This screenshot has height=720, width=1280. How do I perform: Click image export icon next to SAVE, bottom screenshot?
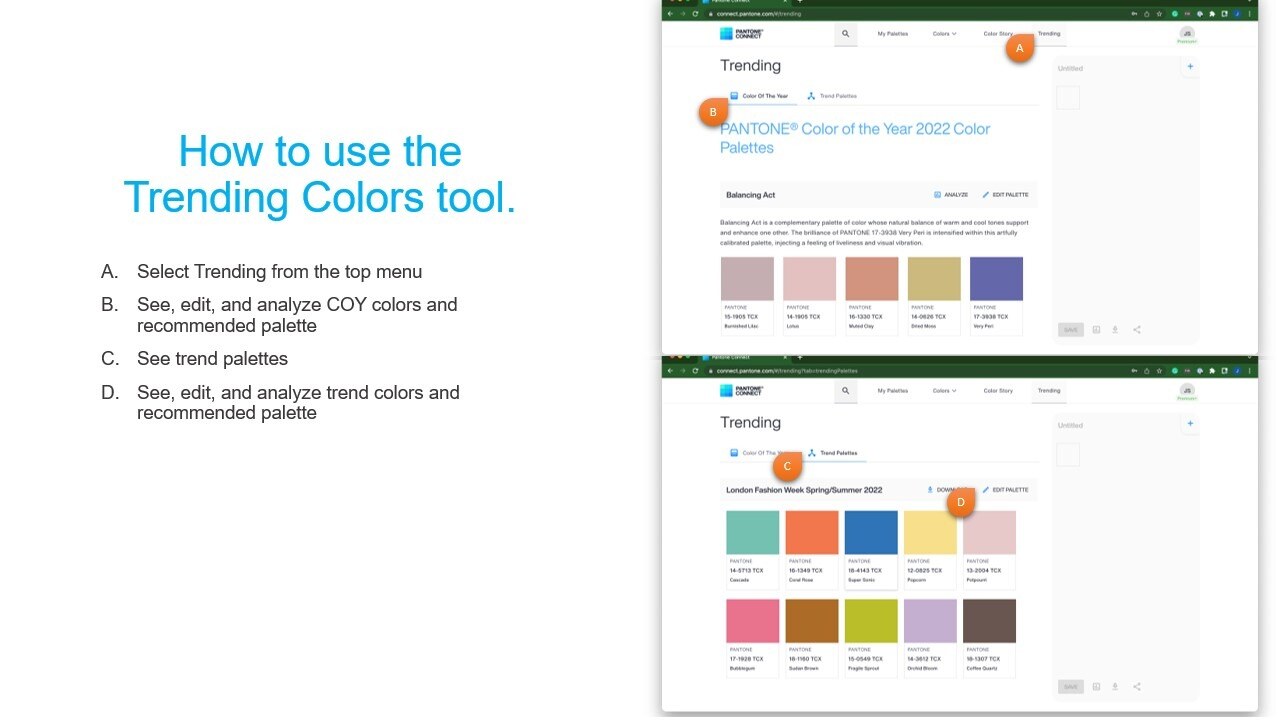(1096, 687)
